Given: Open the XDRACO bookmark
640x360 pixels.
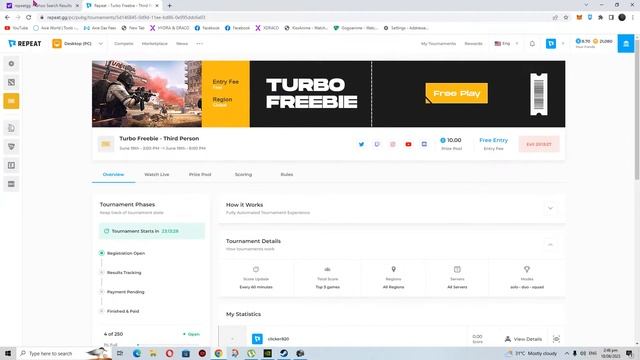Looking at the screenshot, I should click(x=267, y=28).
